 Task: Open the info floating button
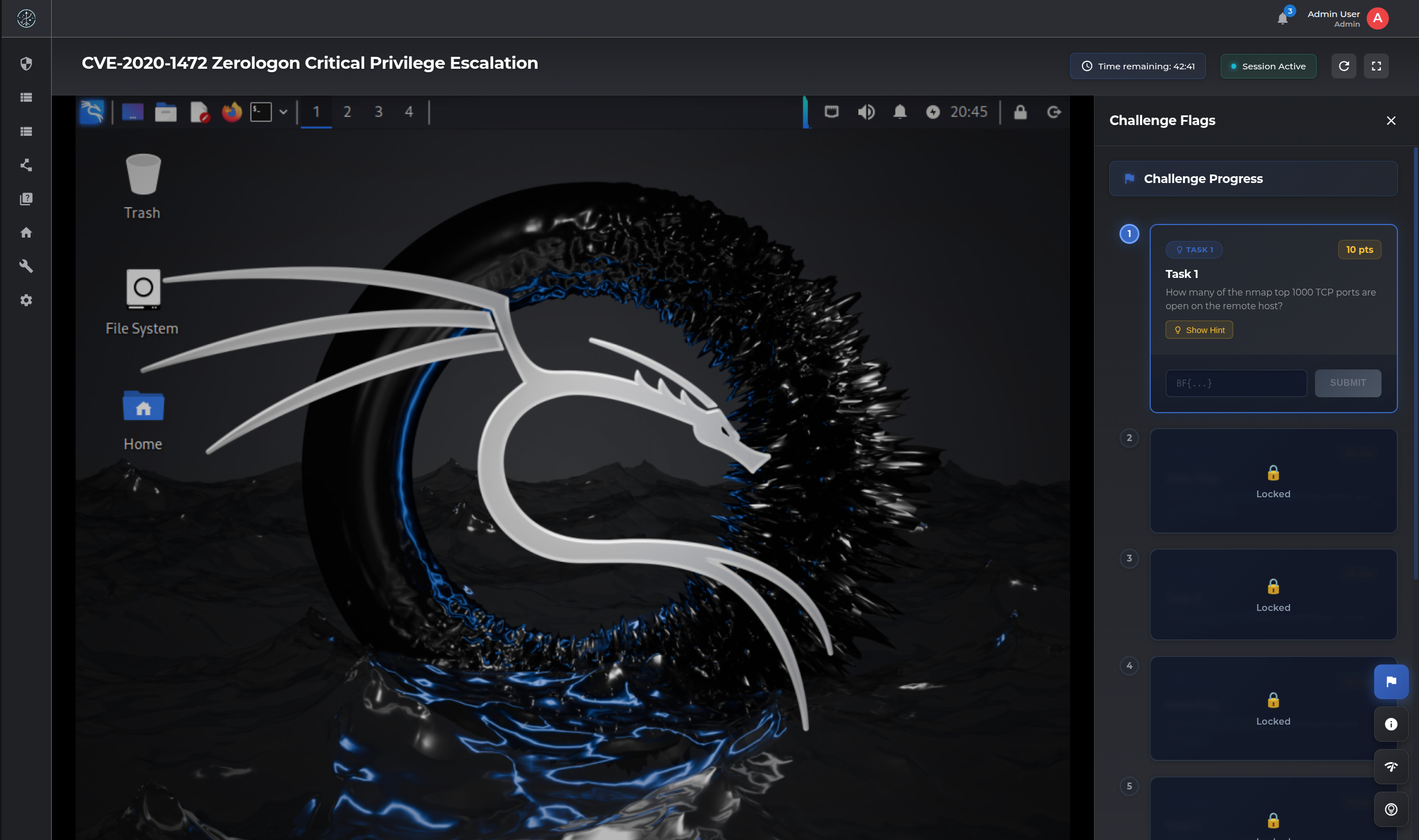(x=1391, y=724)
